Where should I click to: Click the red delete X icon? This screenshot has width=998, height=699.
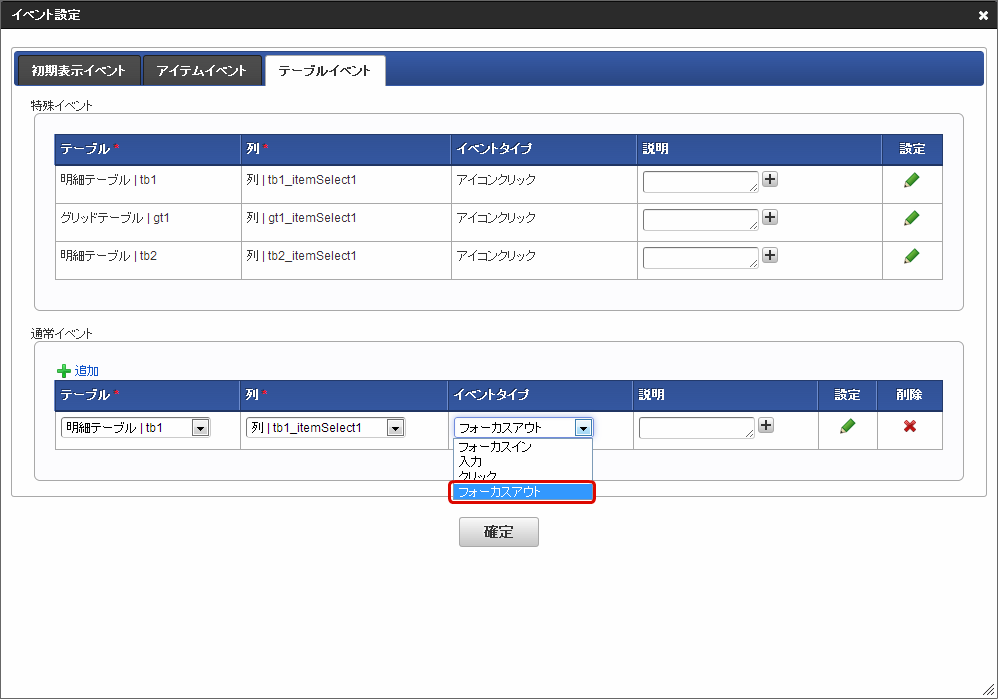910,426
